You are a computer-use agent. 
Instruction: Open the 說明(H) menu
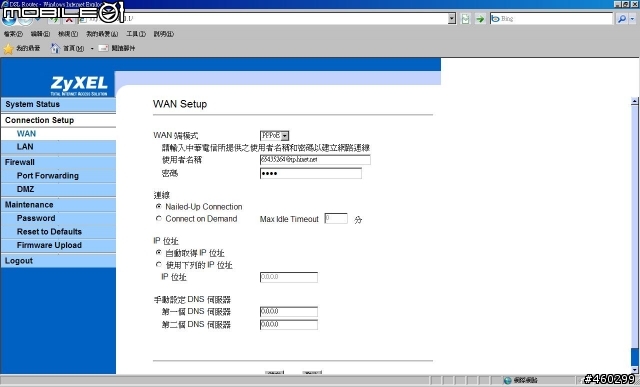point(164,34)
